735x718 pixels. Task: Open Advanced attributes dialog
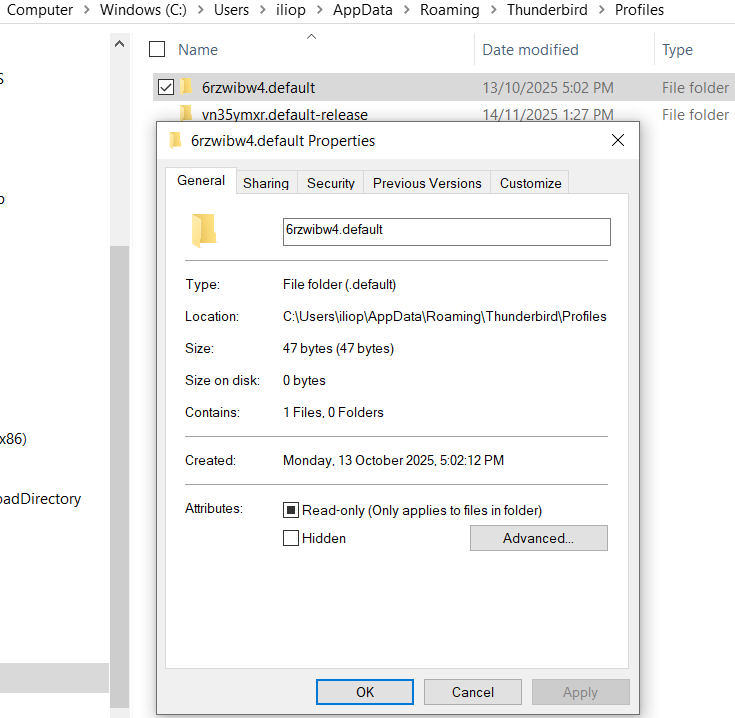coord(539,538)
